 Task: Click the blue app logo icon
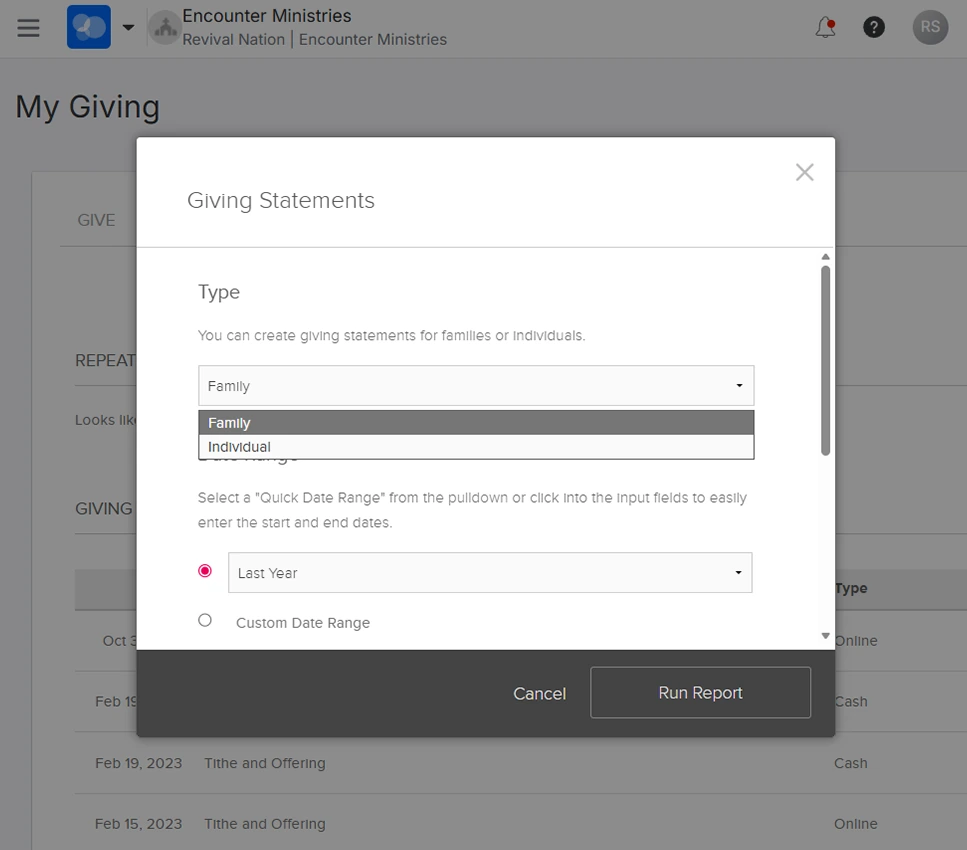click(89, 27)
